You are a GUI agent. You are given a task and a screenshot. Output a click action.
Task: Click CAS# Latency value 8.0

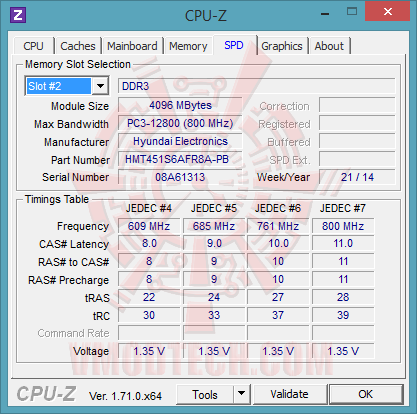click(x=149, y=244)
